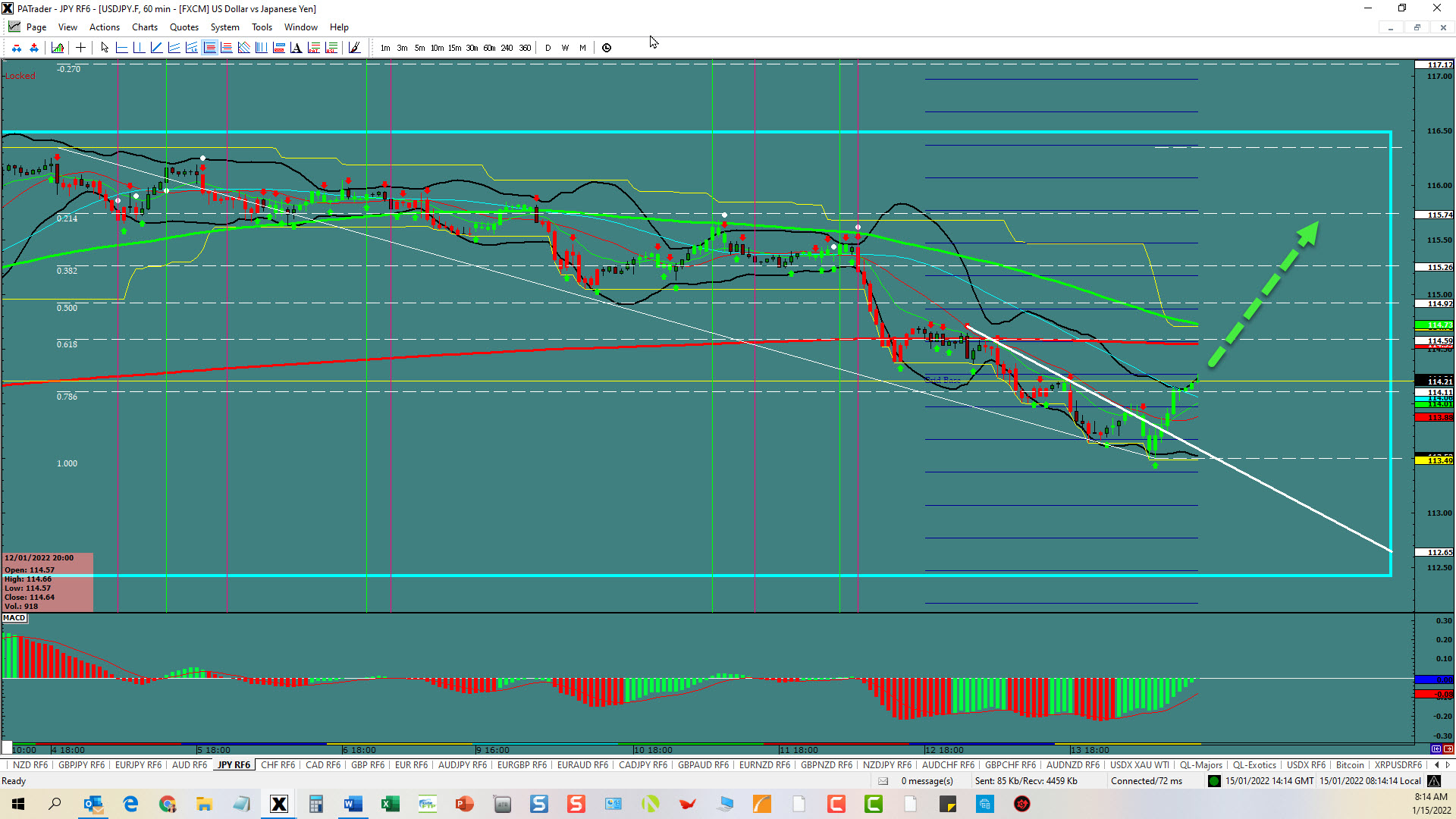Select the vertical line drawing tool
Viewport: 1456px width, 819px height.
tap(139, 48)
